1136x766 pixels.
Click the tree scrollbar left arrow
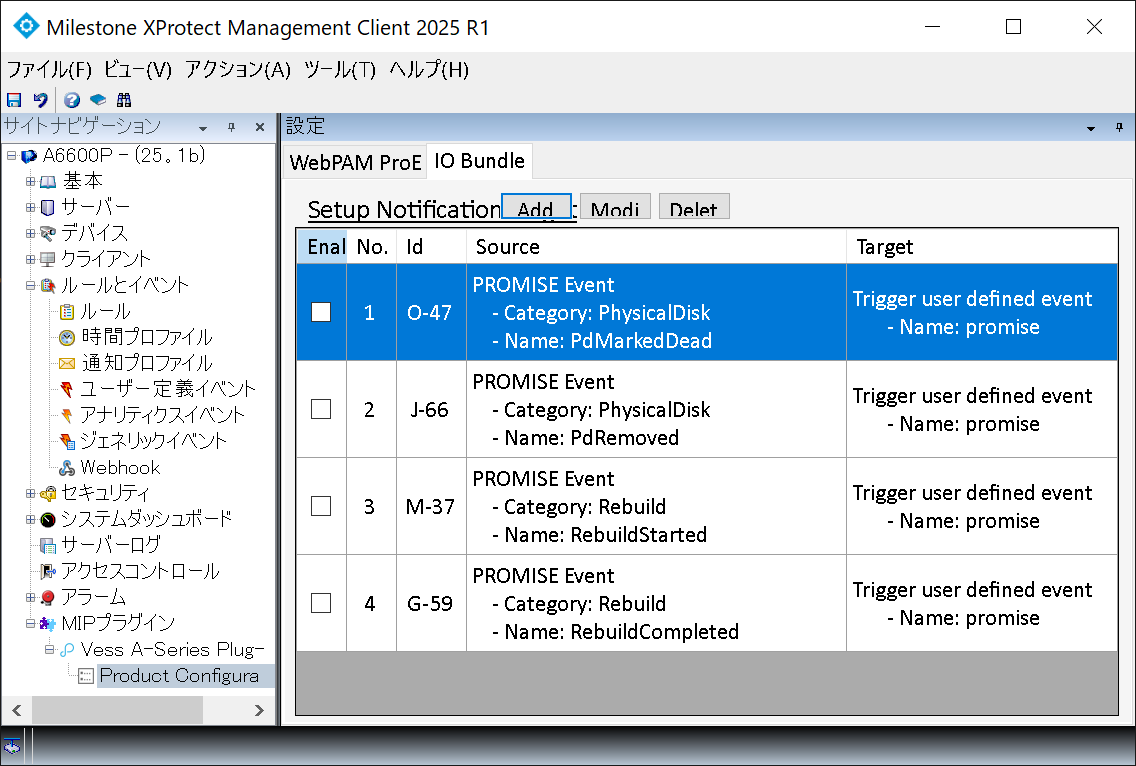tap(17, 710)
